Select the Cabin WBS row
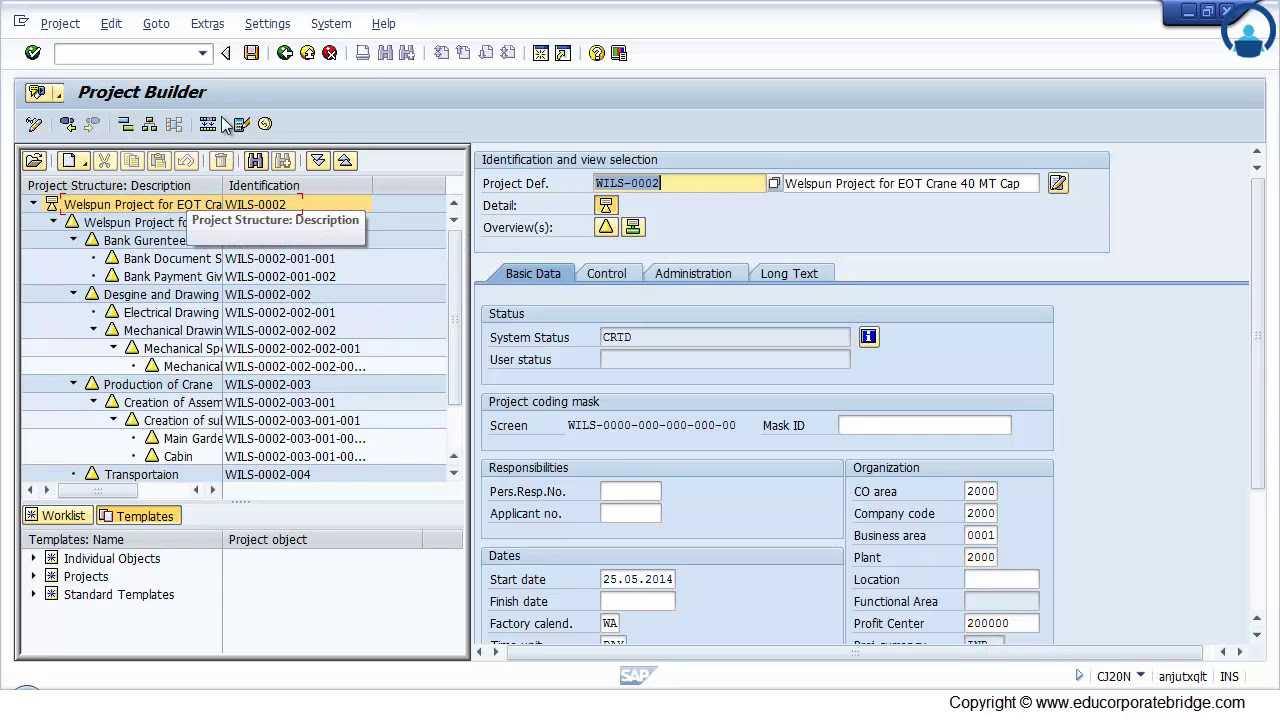Image resolution: width=1280 pixels, height=720 pixels. 234,456
